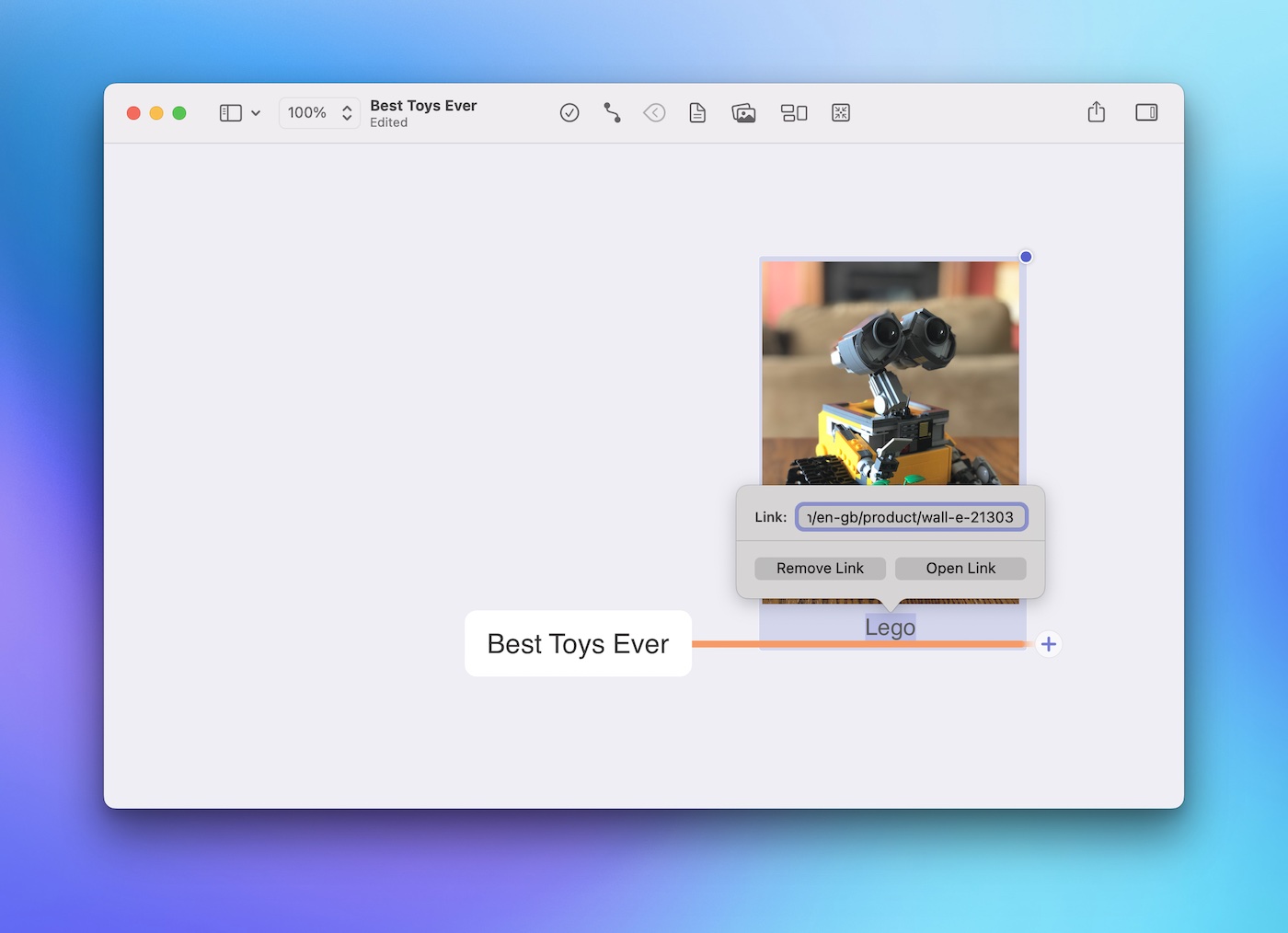Click the focus collapse toolbar icon

pyautogui.click(x=841, y=113)
